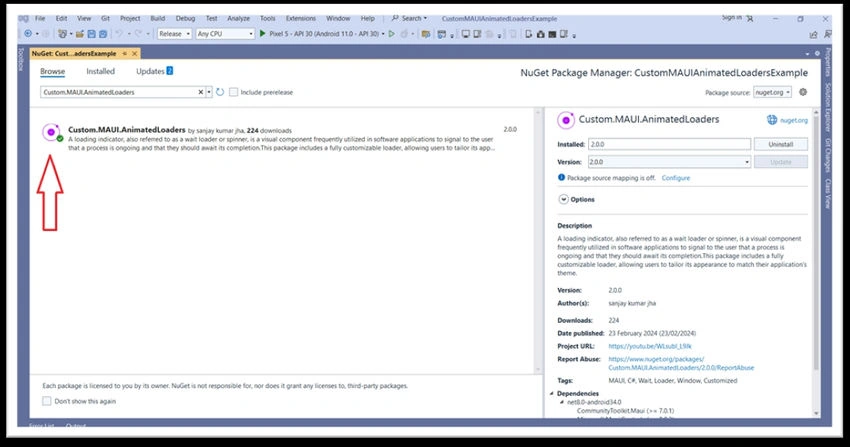Collapse the net8.0-android34.0 node
The image size is (850, 447).
[x=562, y=402]
